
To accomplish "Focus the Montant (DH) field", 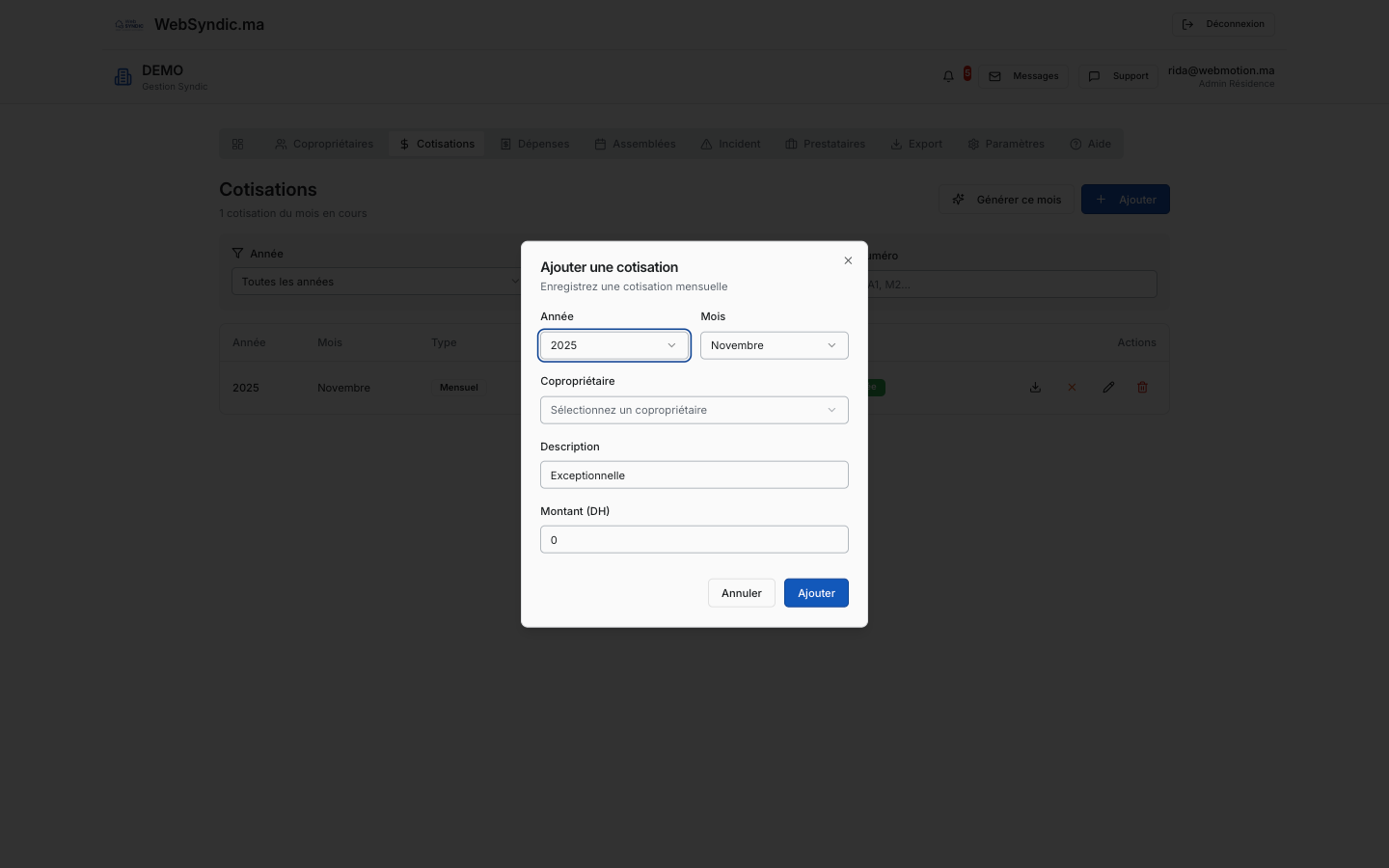I will tap(694, 540).
